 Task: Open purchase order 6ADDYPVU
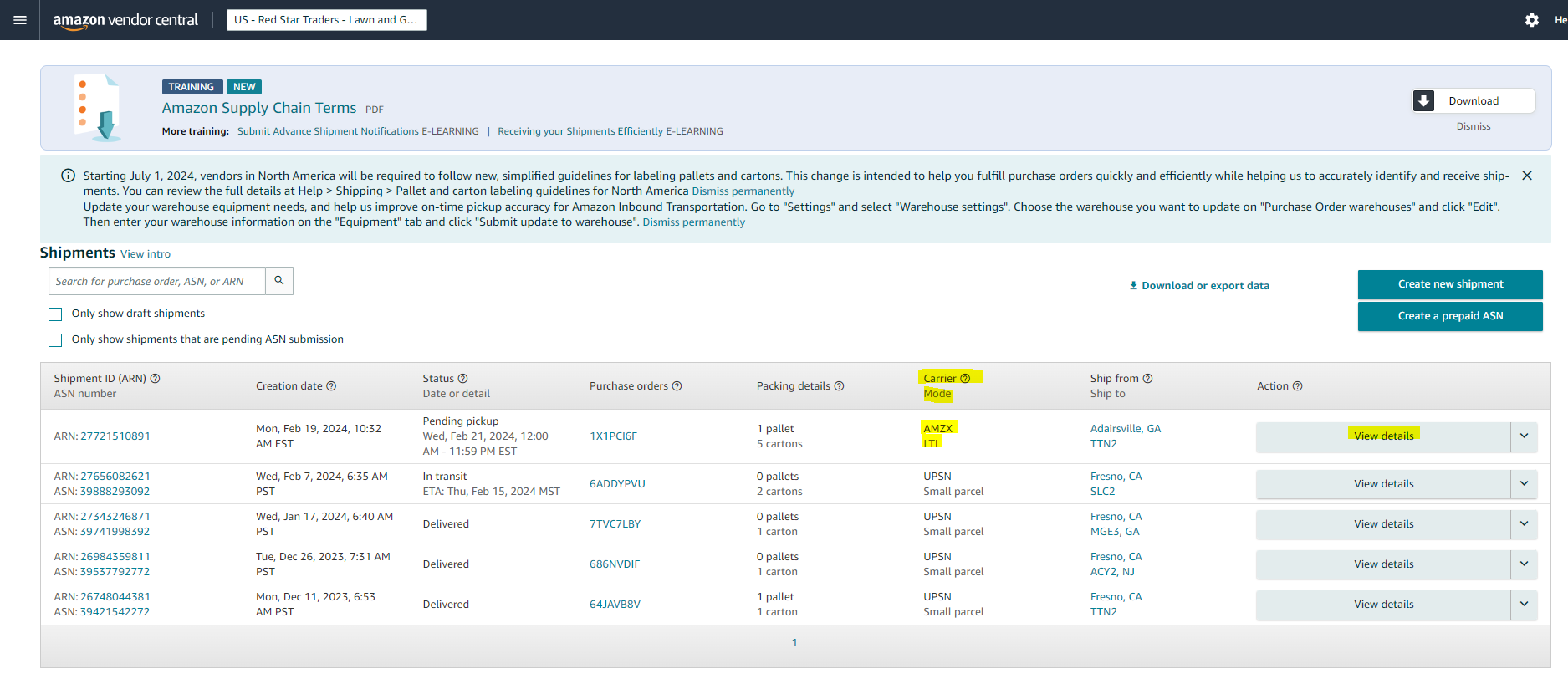tap(617, 484)
